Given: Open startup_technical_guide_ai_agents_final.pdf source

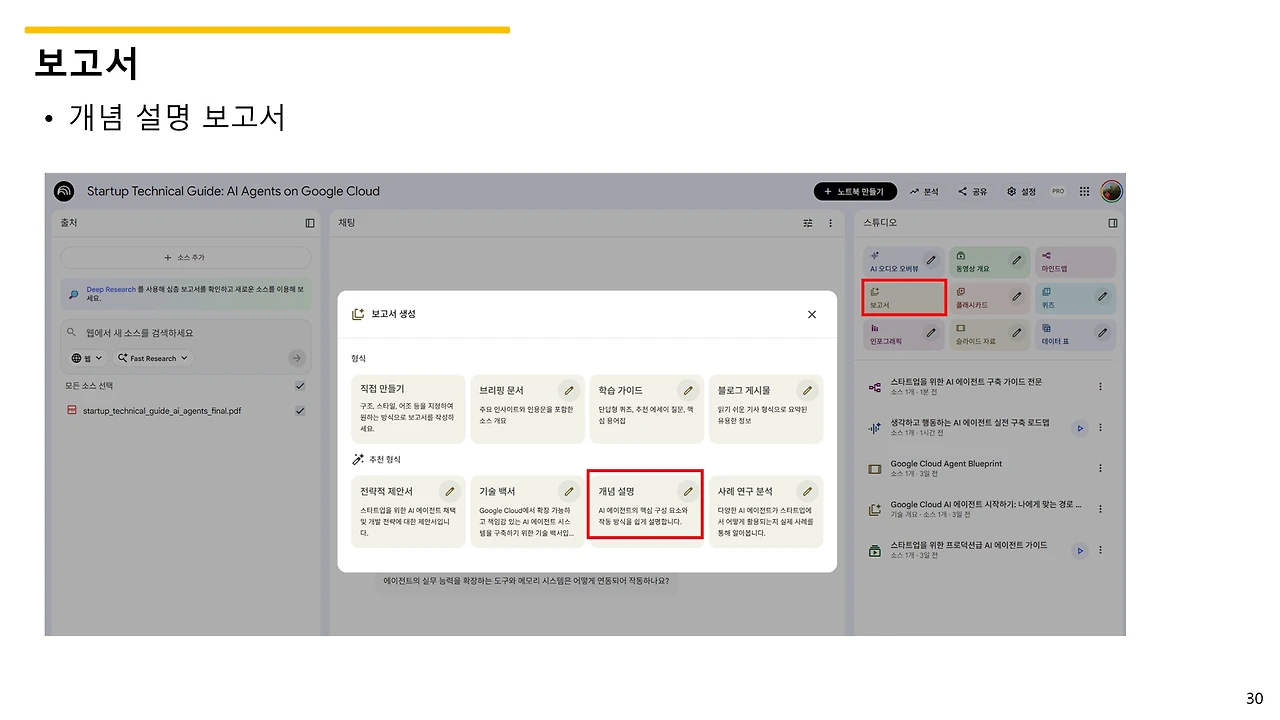Looking at the screenshot, I should [x=162, y=410].
